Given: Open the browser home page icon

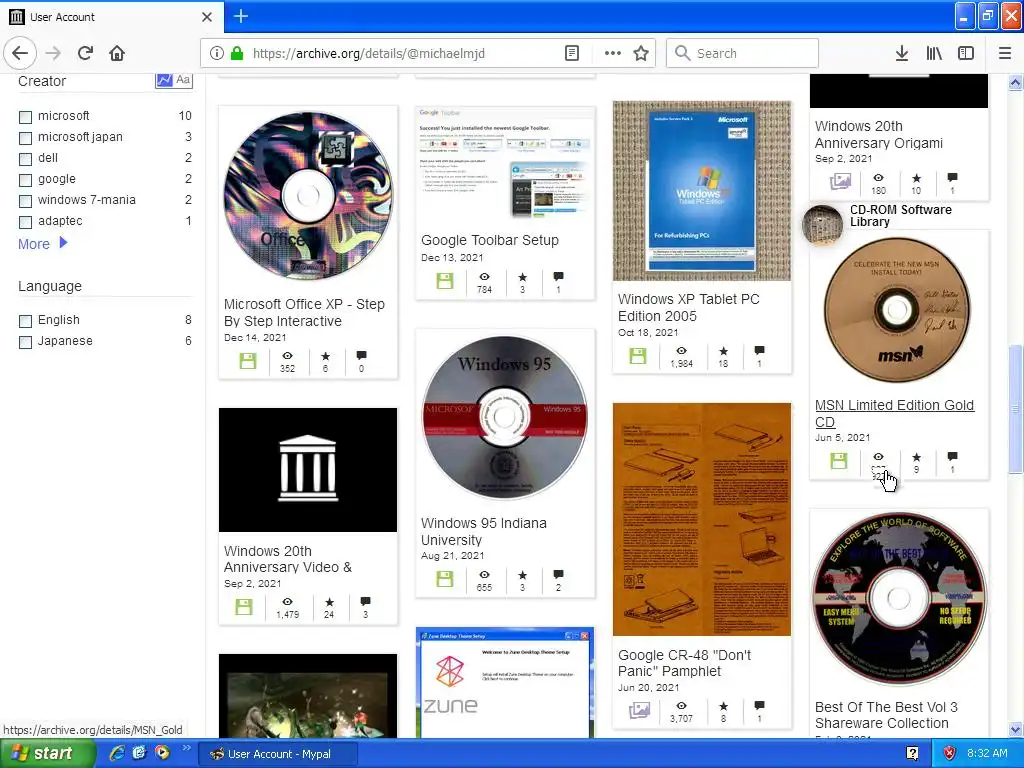Looking at the screenshot, I should pyautogui.click(x=117, y=54).
